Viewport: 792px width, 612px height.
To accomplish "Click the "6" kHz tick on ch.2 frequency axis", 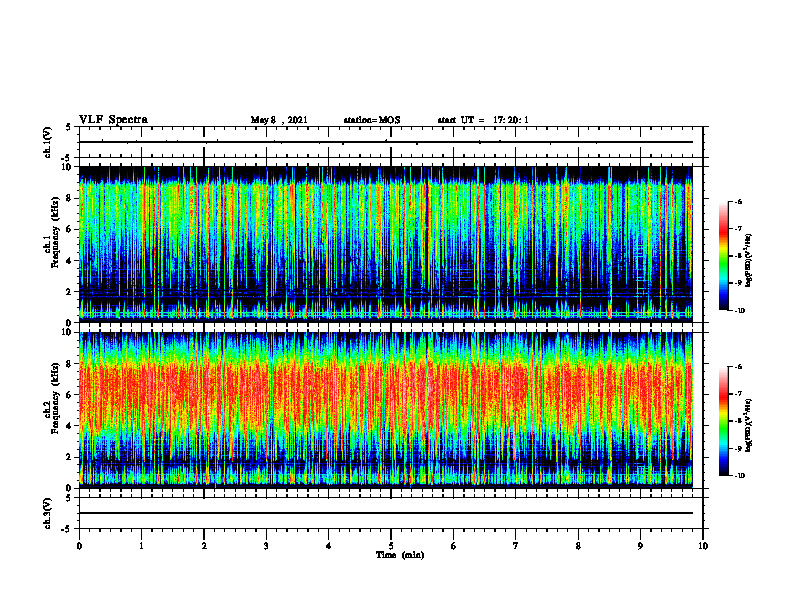I will click(x=70, y=395).
